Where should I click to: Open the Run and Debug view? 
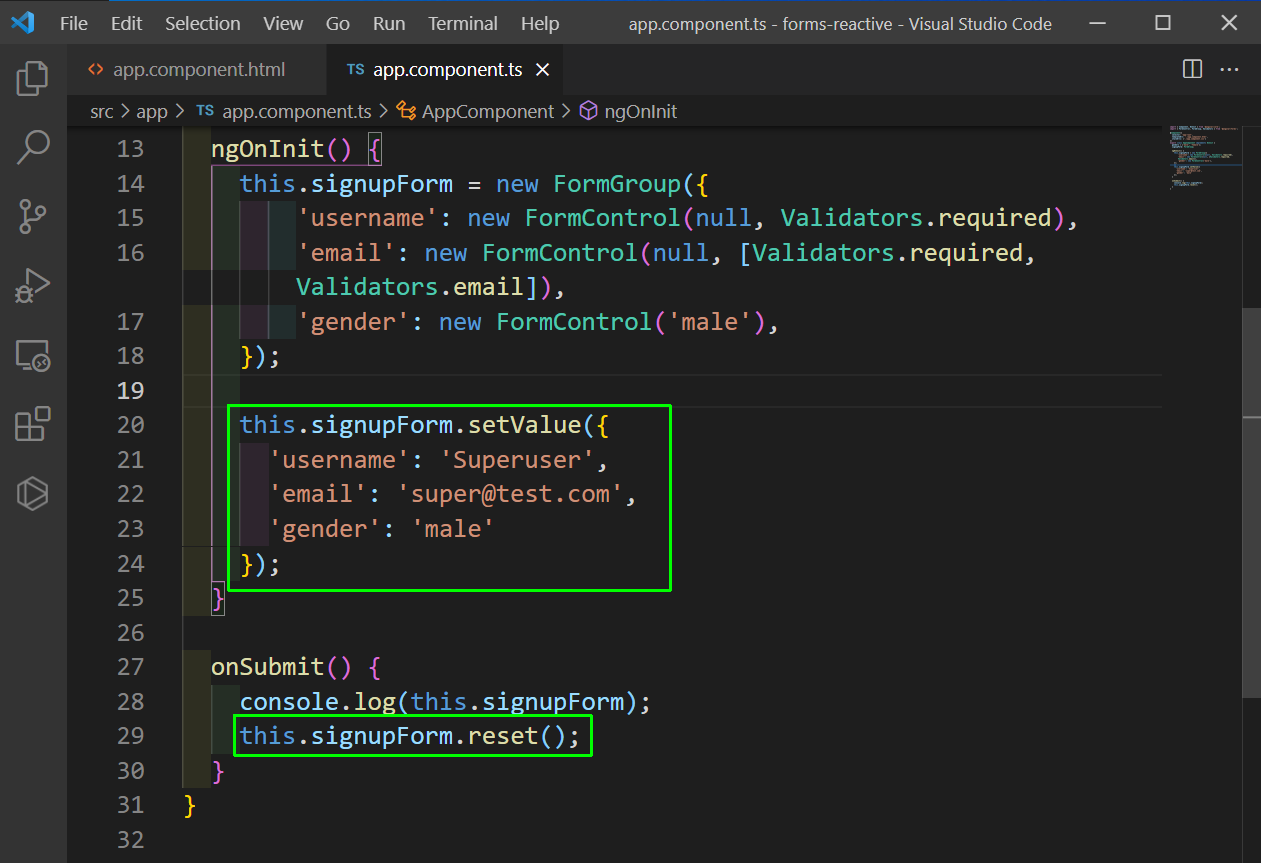click(33, 285)
